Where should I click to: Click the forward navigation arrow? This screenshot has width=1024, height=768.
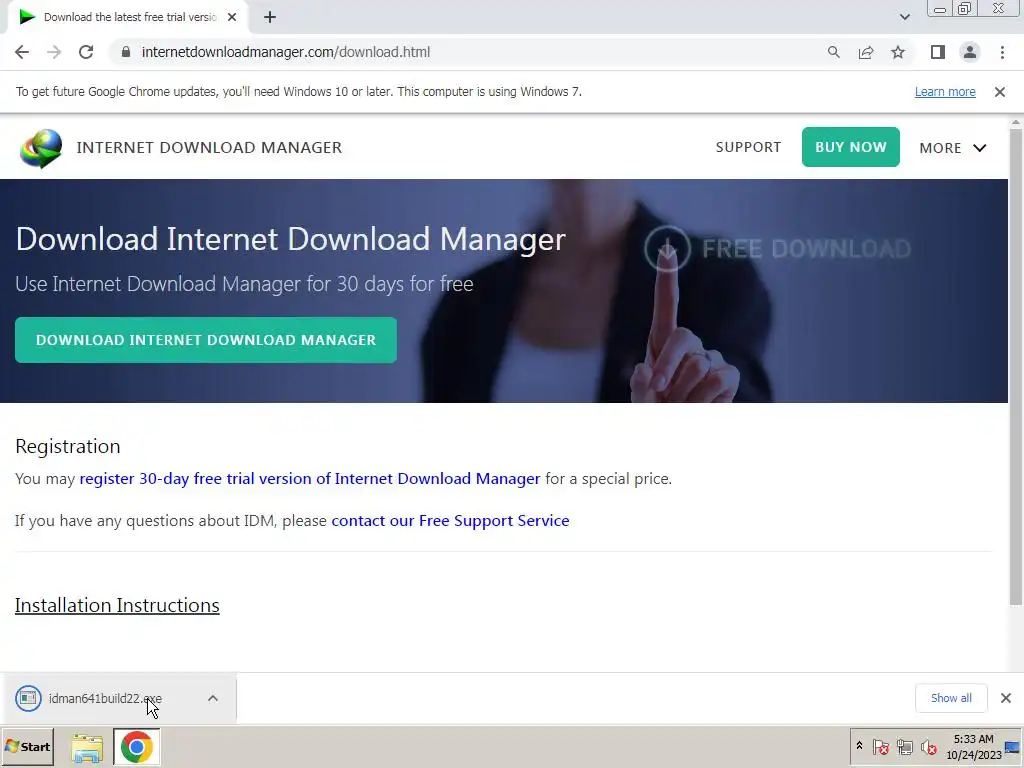[x=54, y=52]
